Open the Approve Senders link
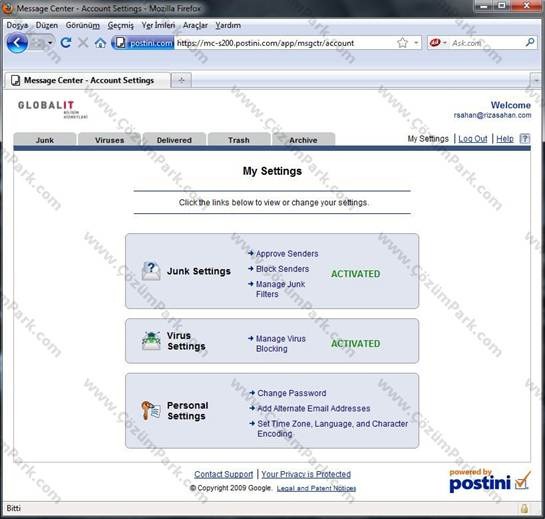545x519 pixels. point(287,254)
